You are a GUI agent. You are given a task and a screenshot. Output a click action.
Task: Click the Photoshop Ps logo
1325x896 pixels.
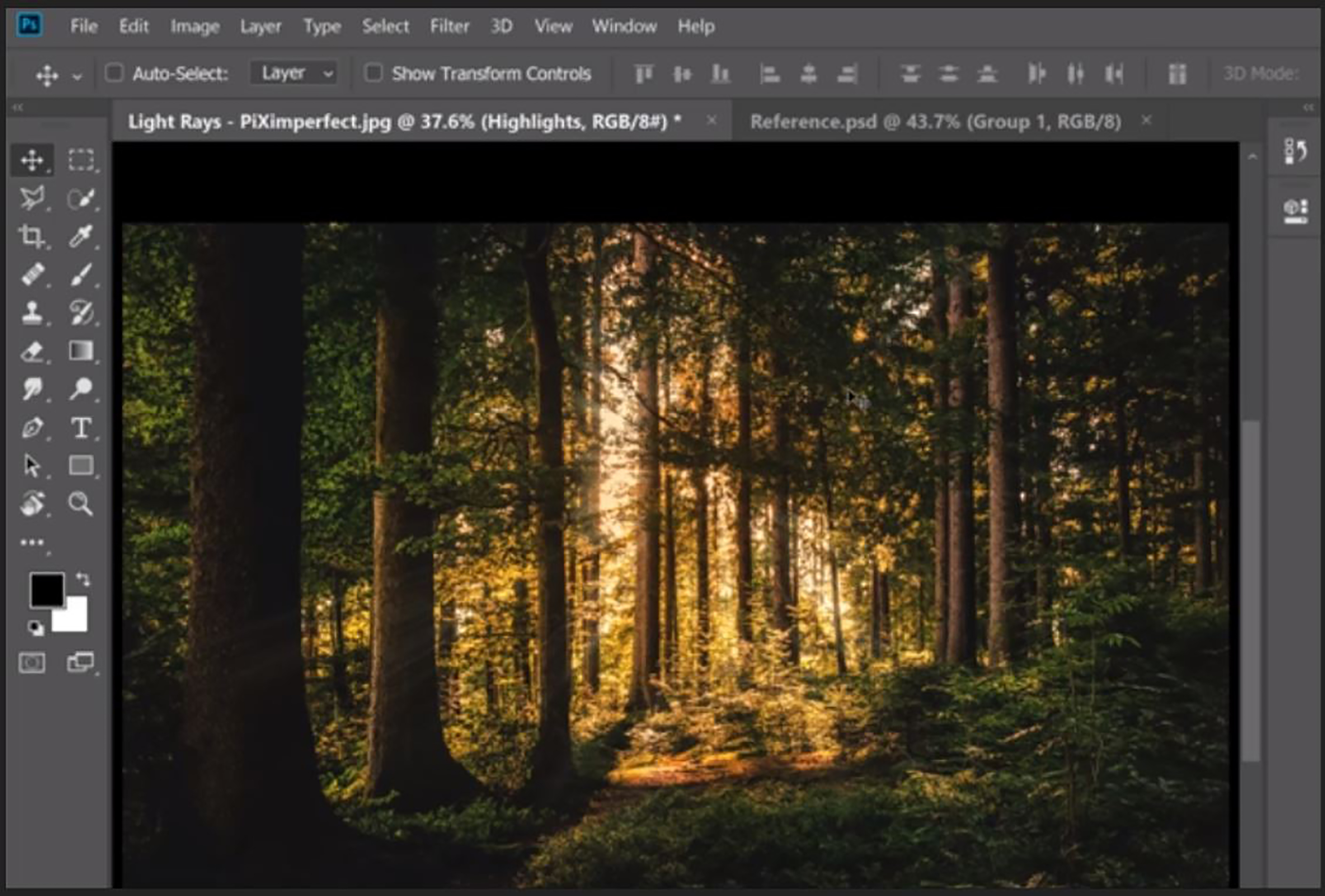click(30, 25)
